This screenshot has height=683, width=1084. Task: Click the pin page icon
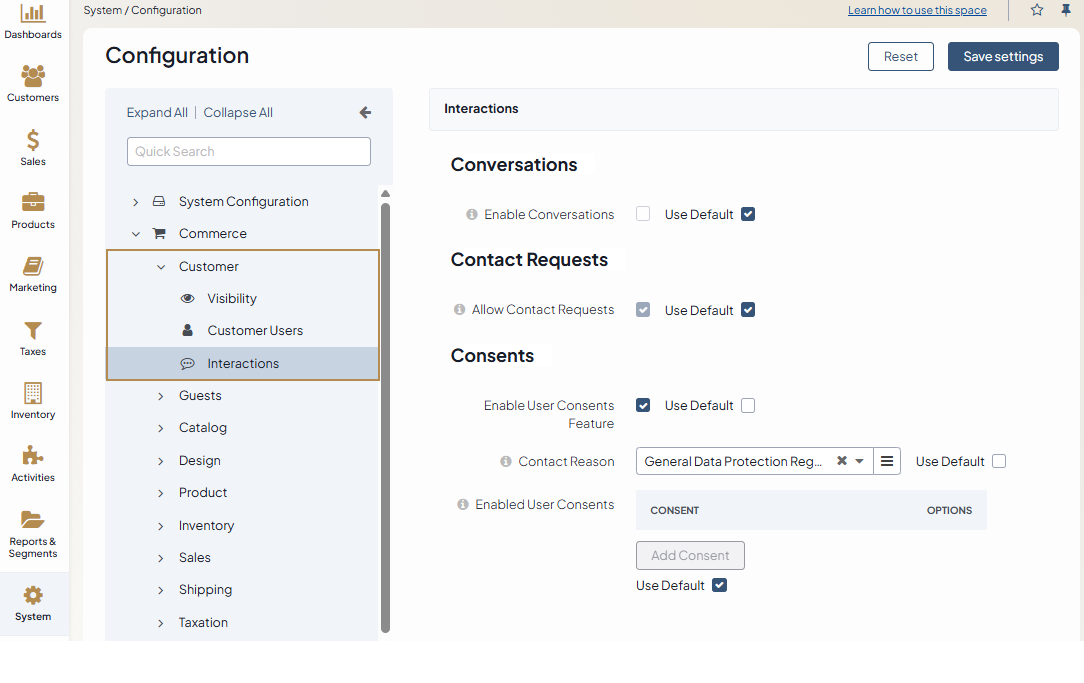(x=1066, y=10)
